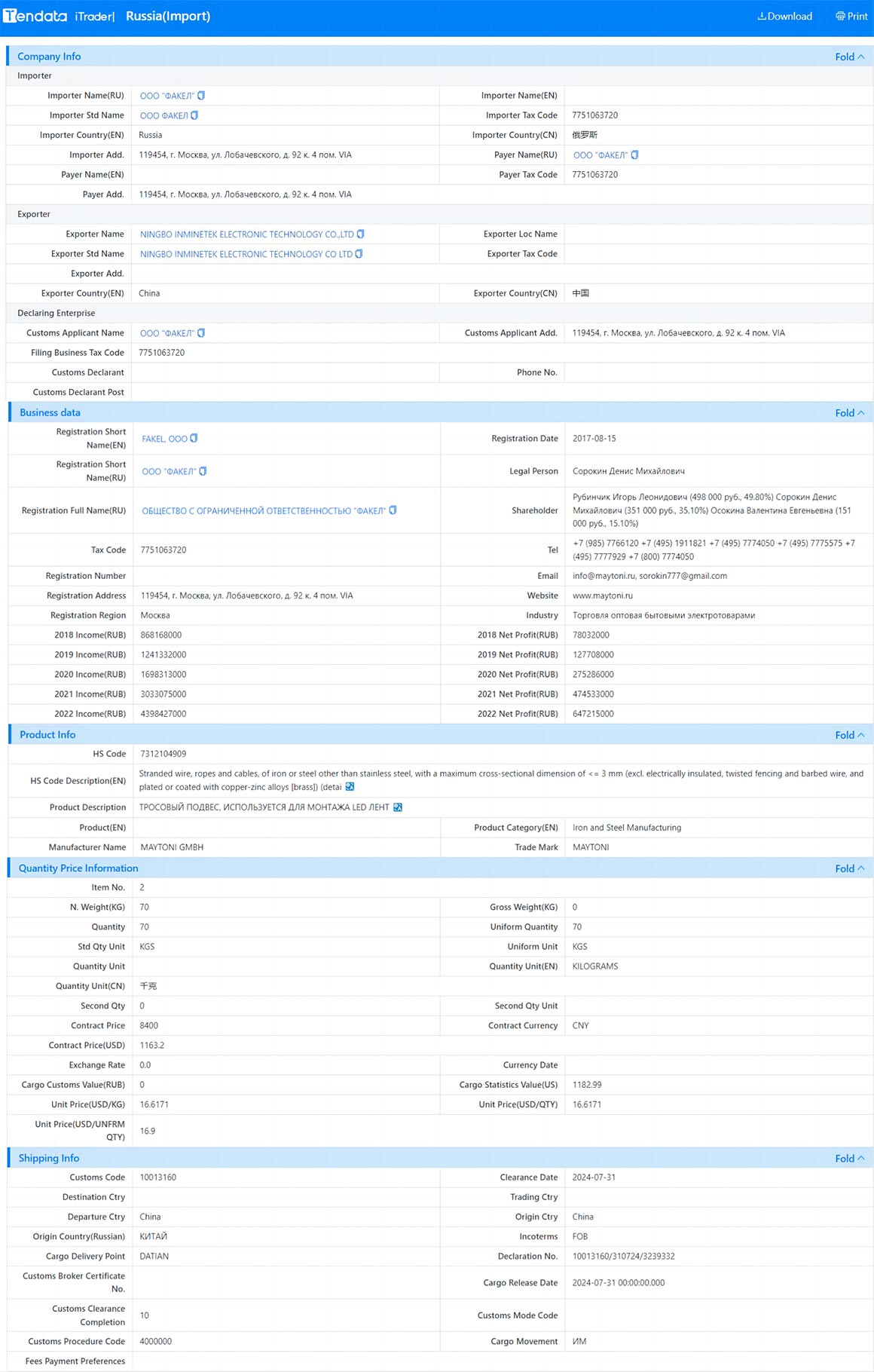This screenshot has height=1372, width=874.
Task: Select Contract Price(USD) 1163.2
Action: pos(152,1046)
